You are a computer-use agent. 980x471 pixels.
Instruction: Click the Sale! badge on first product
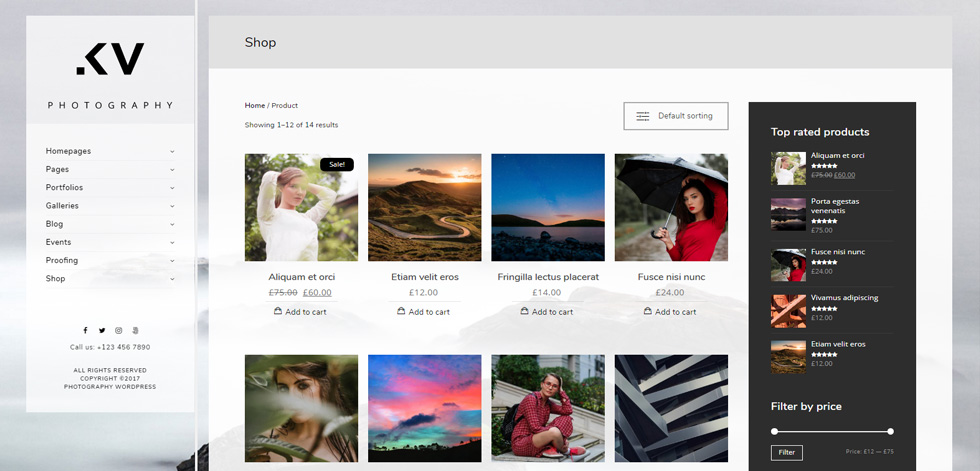[x=337, y=164]
